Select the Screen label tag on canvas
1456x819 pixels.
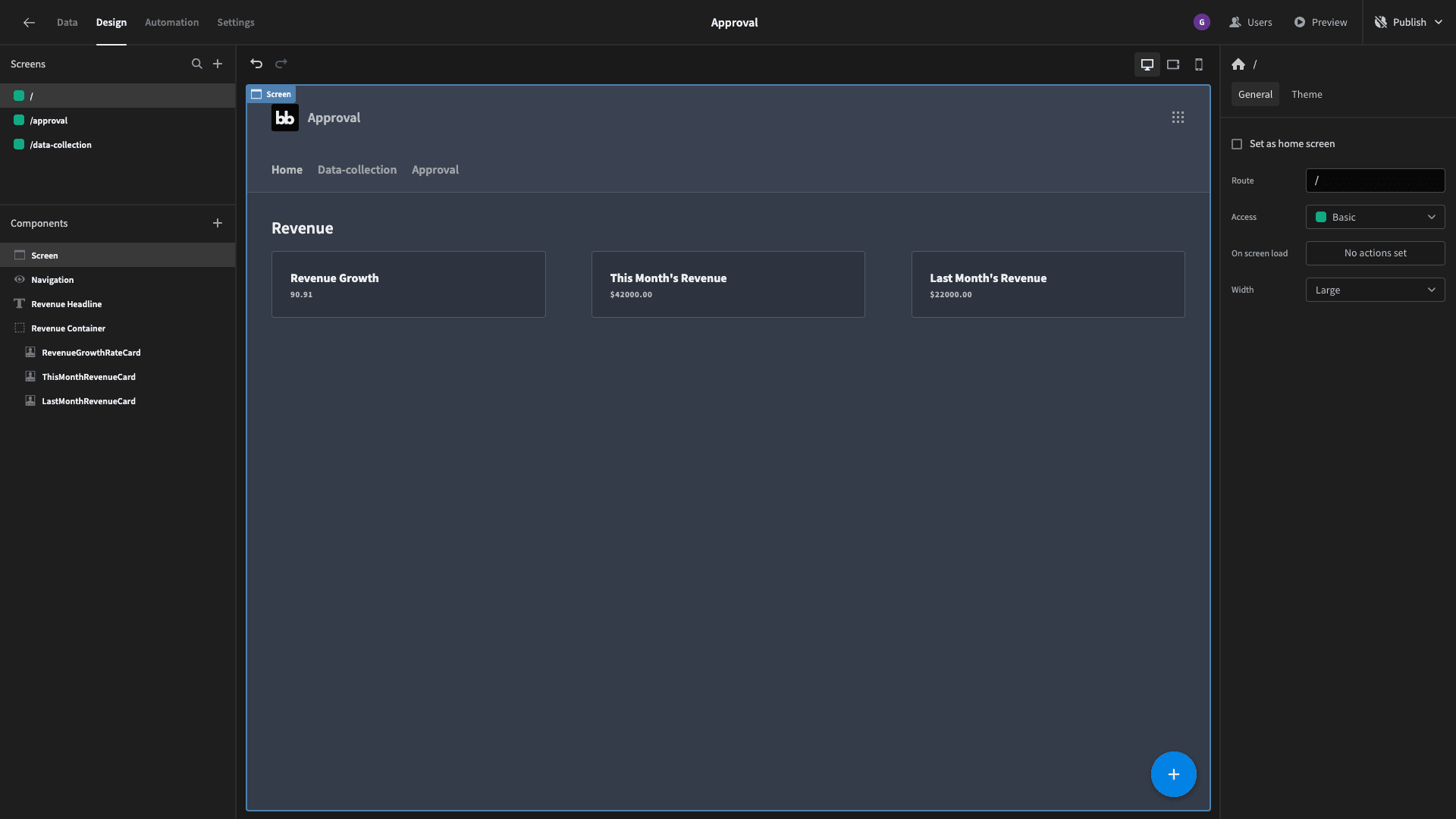271,94
